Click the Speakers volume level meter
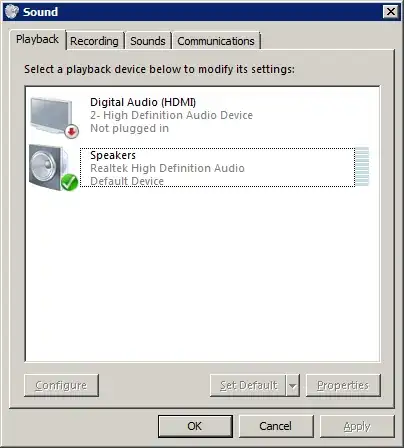The height and width of the screenshot is (448, 404). pyautogui.click(x=362, y=166)
